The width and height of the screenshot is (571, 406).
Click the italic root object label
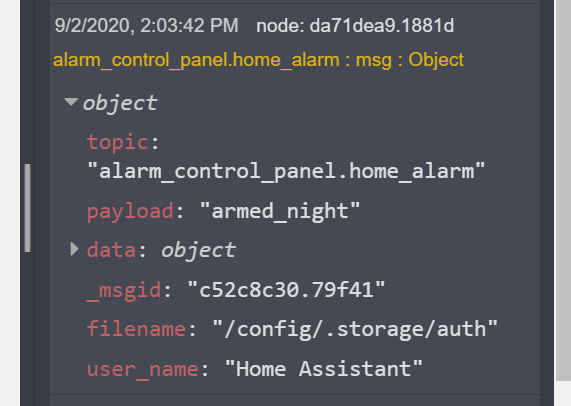pyautogui.click(x=120, y=103)
